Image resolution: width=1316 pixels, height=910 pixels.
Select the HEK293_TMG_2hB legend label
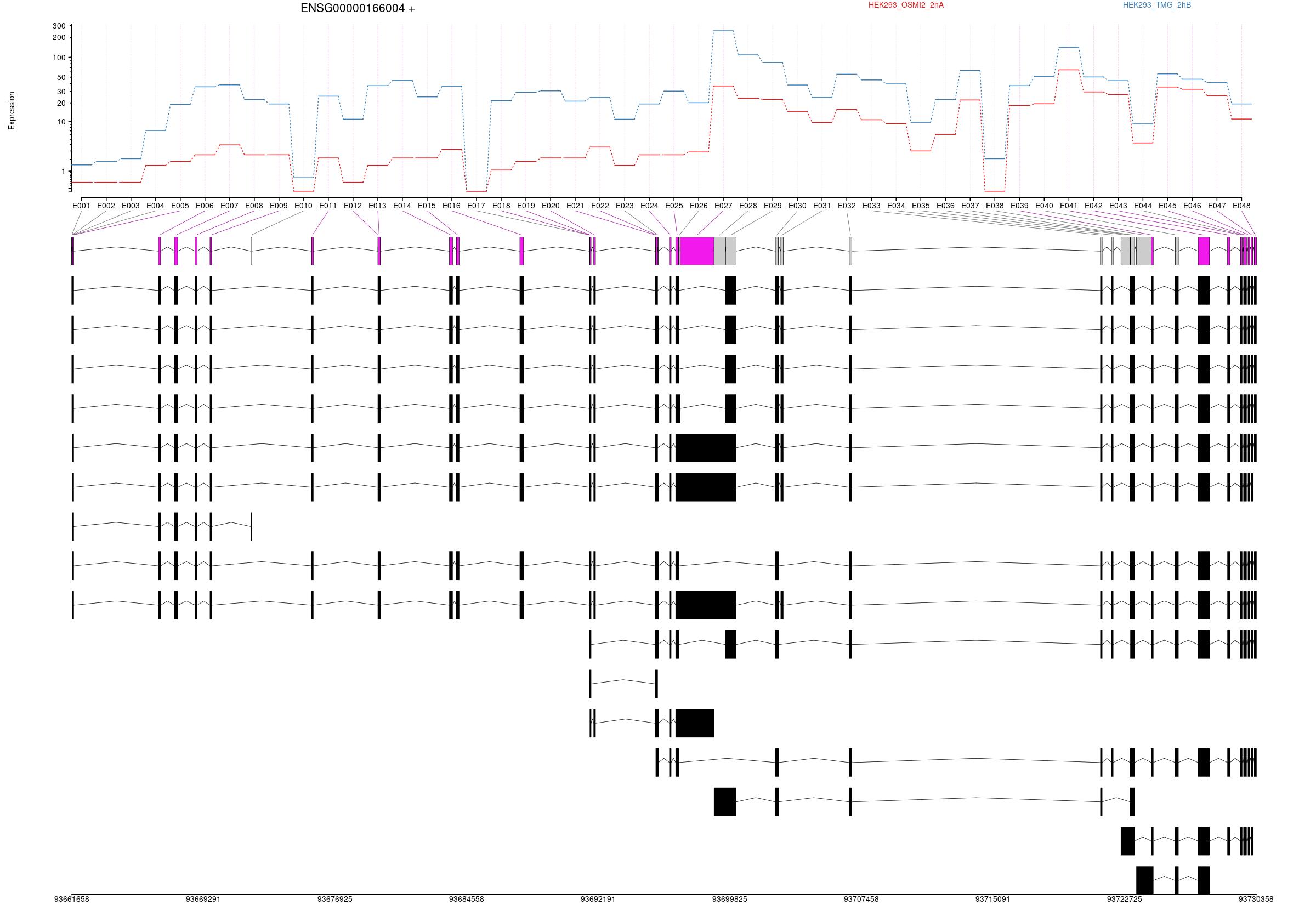[x=1157, y=5]
